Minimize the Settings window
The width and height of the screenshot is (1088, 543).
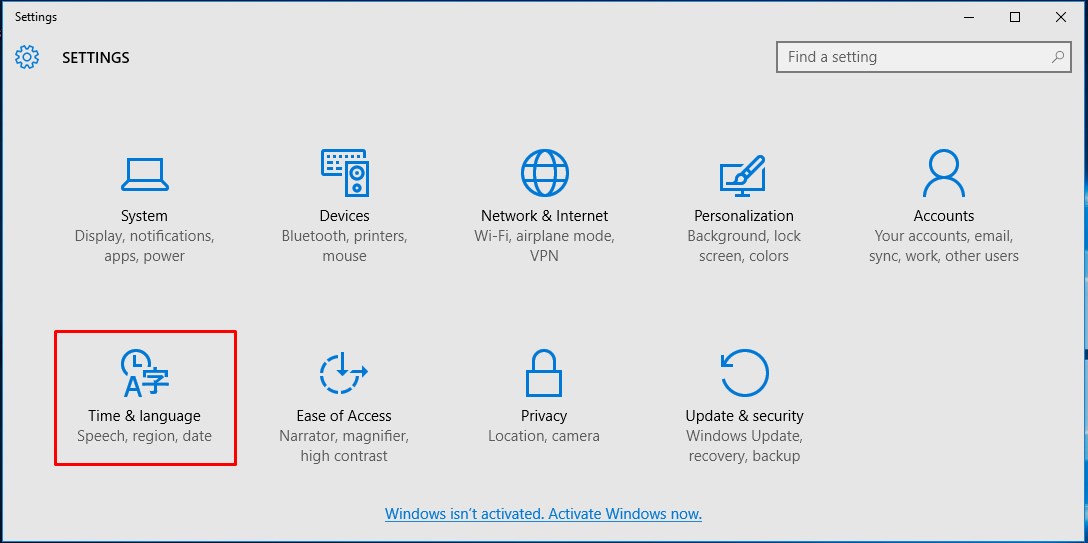tap(969, 17)
